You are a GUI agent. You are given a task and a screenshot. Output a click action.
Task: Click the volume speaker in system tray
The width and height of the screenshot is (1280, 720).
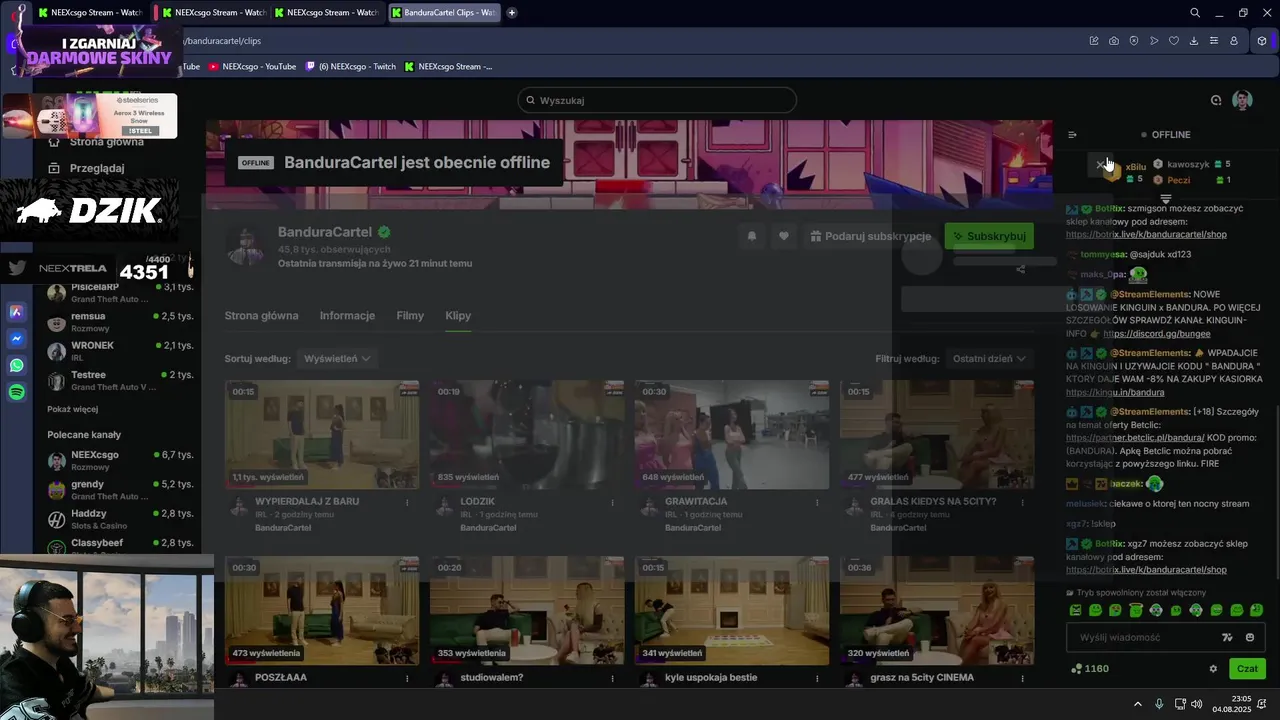(1197, 704)
